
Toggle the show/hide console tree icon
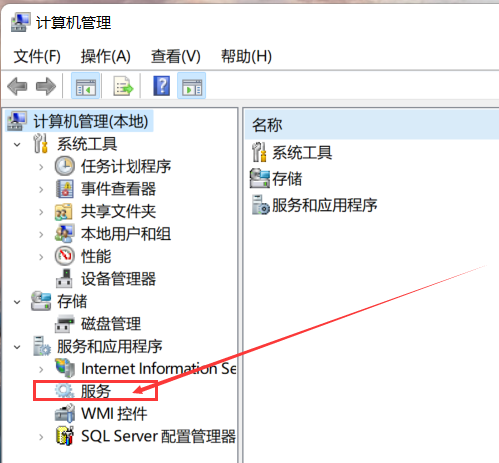pos(86,86)
